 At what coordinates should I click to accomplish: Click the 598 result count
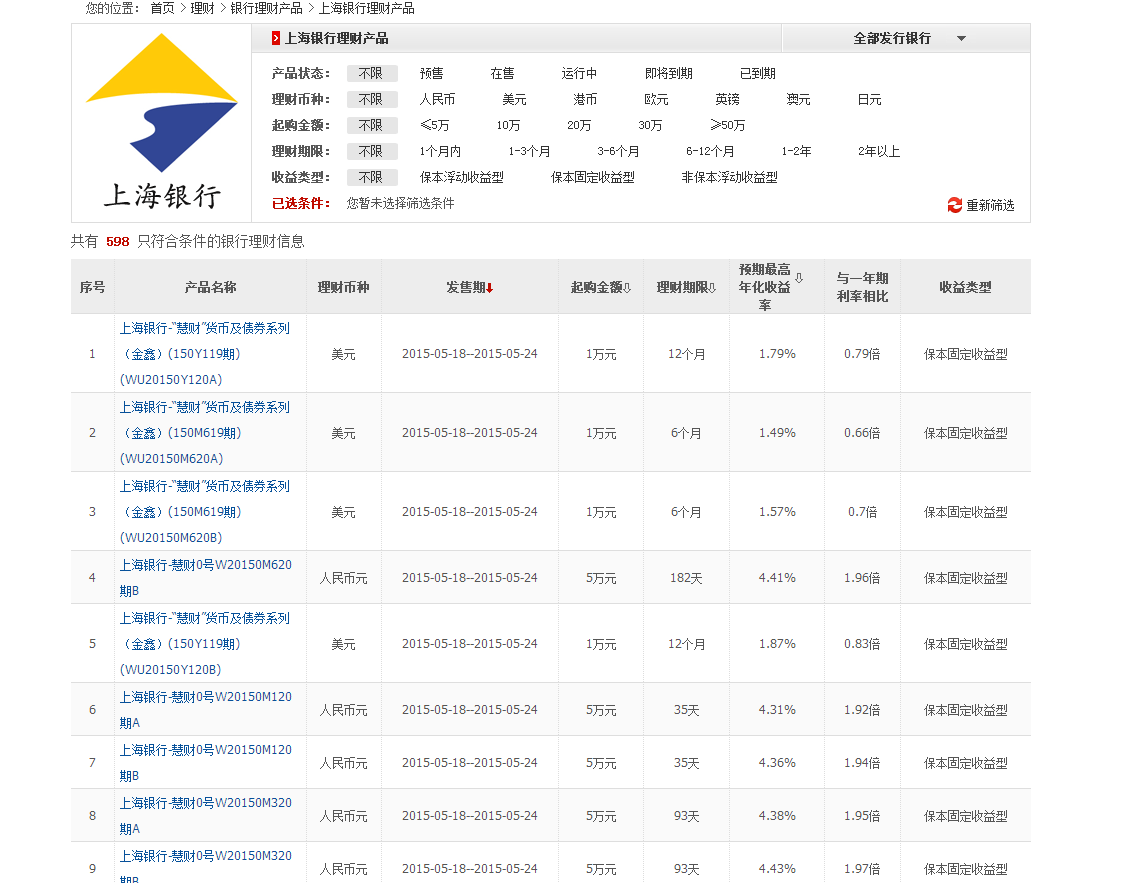click(117, 241)
